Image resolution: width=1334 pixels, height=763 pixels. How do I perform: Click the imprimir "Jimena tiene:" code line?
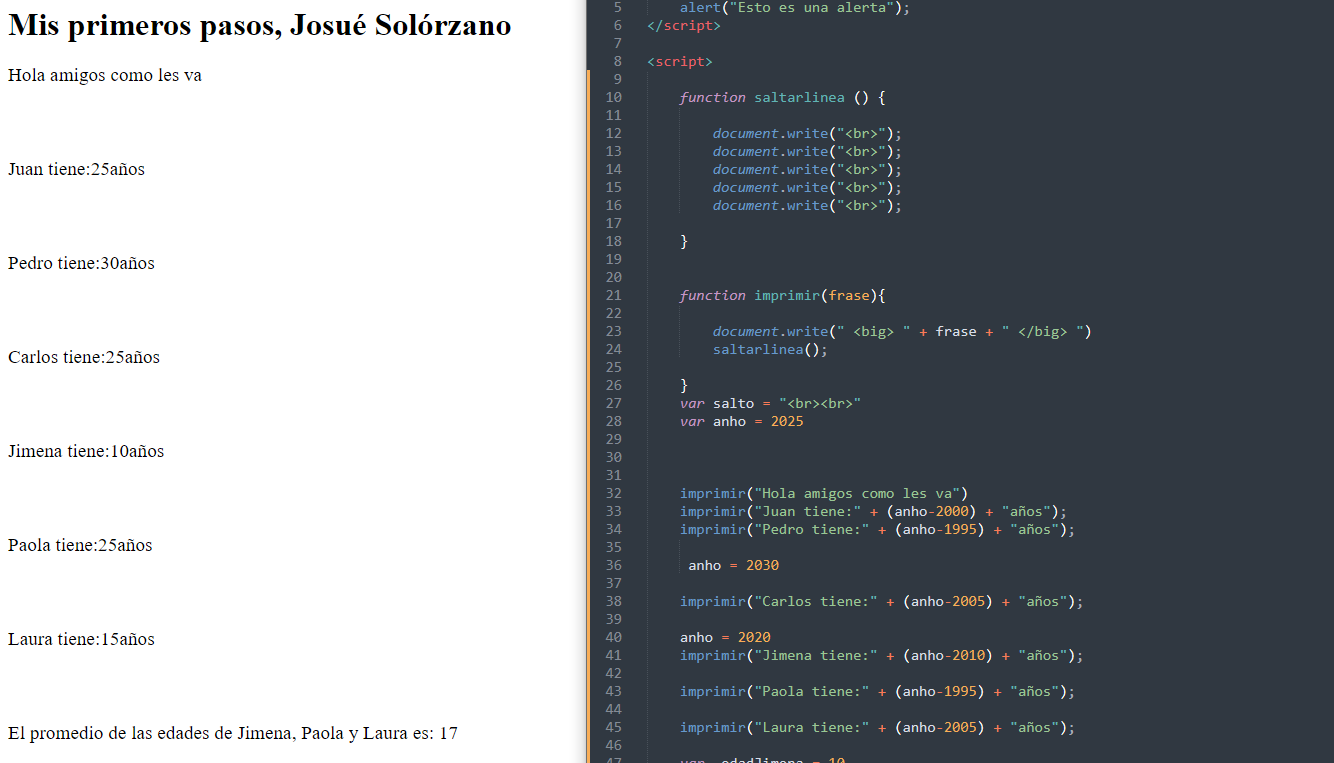pyautogui.click(x=882, y=655)
